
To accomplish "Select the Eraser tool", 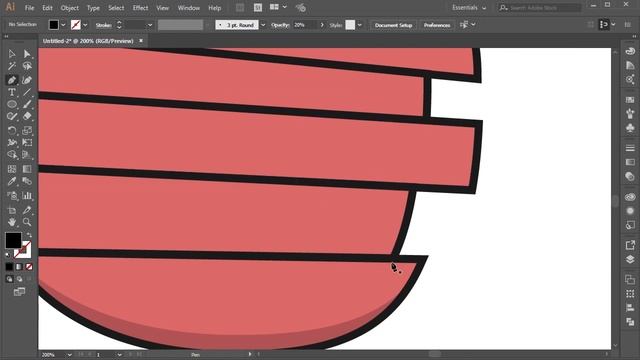I will pyautogui.click(x=27, y=117).
